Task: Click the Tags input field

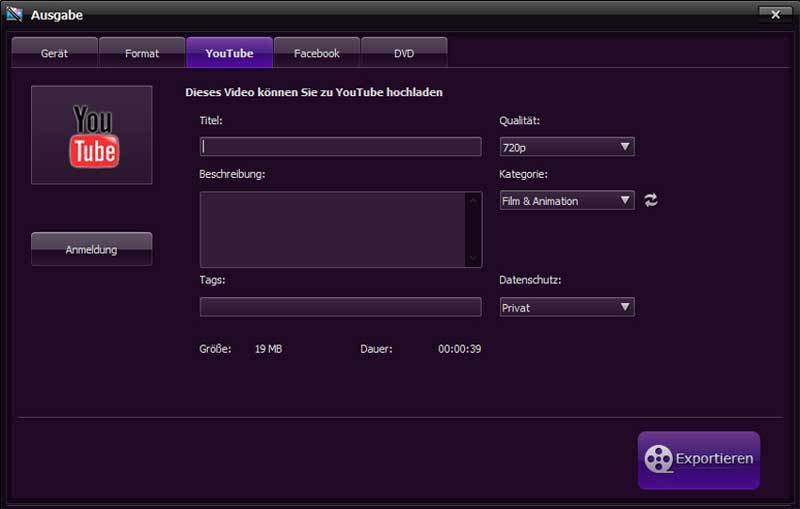Action: 340,307
